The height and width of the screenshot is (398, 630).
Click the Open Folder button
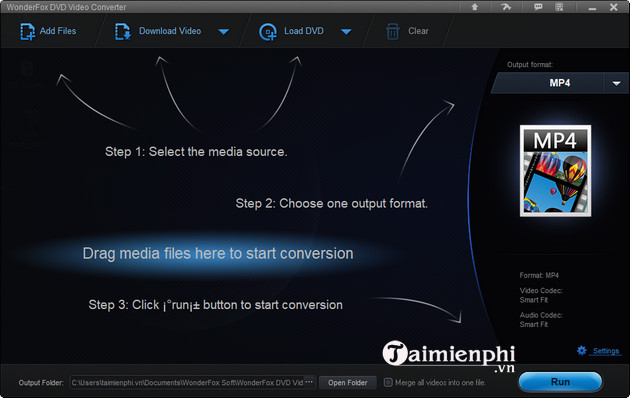point(348,383)
